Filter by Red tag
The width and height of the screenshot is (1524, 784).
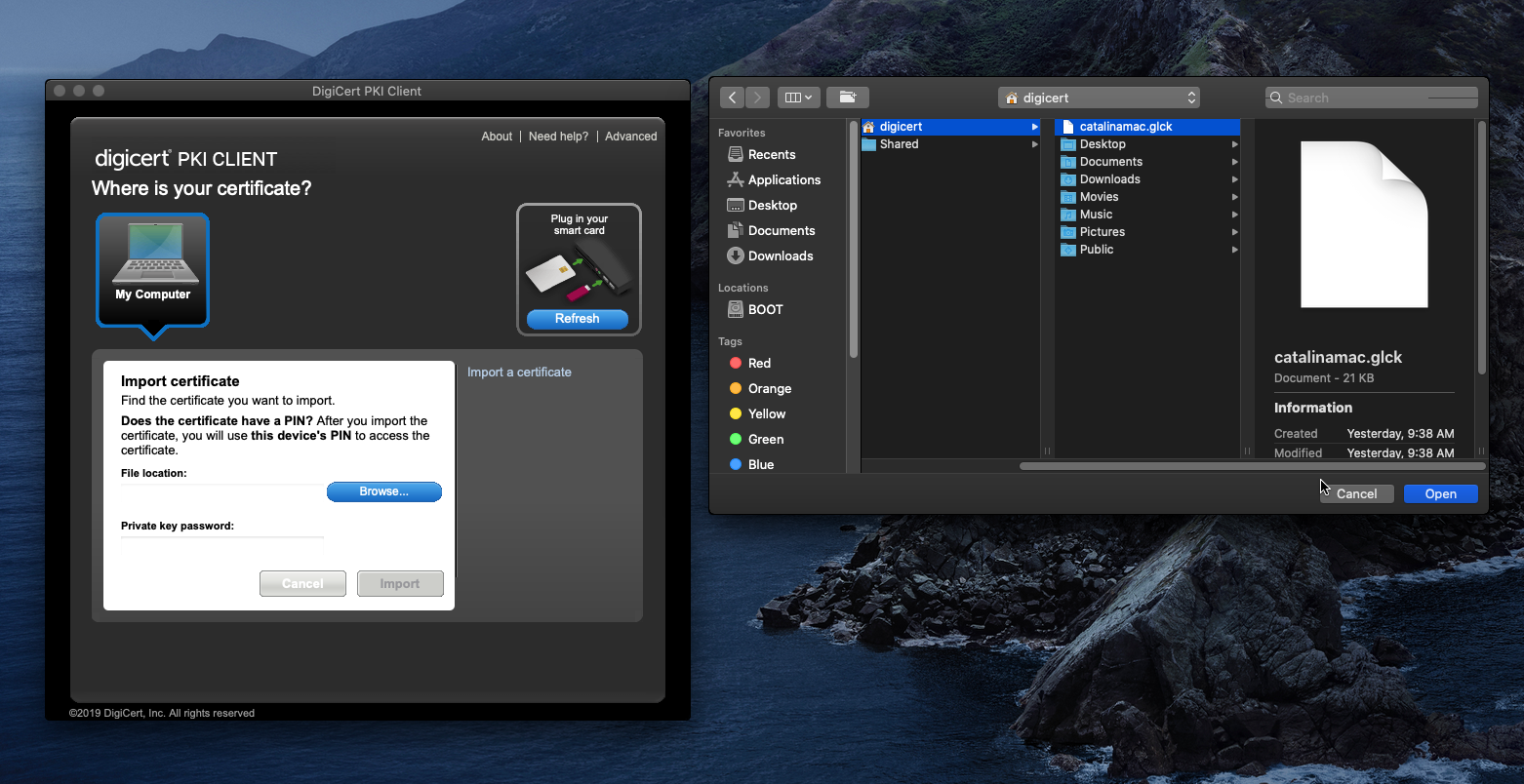click(749, 363)
